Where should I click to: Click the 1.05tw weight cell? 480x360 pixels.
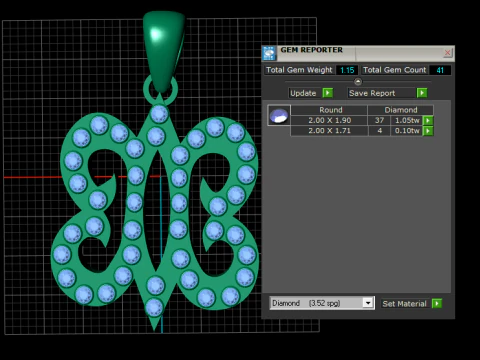coord(407,120)
